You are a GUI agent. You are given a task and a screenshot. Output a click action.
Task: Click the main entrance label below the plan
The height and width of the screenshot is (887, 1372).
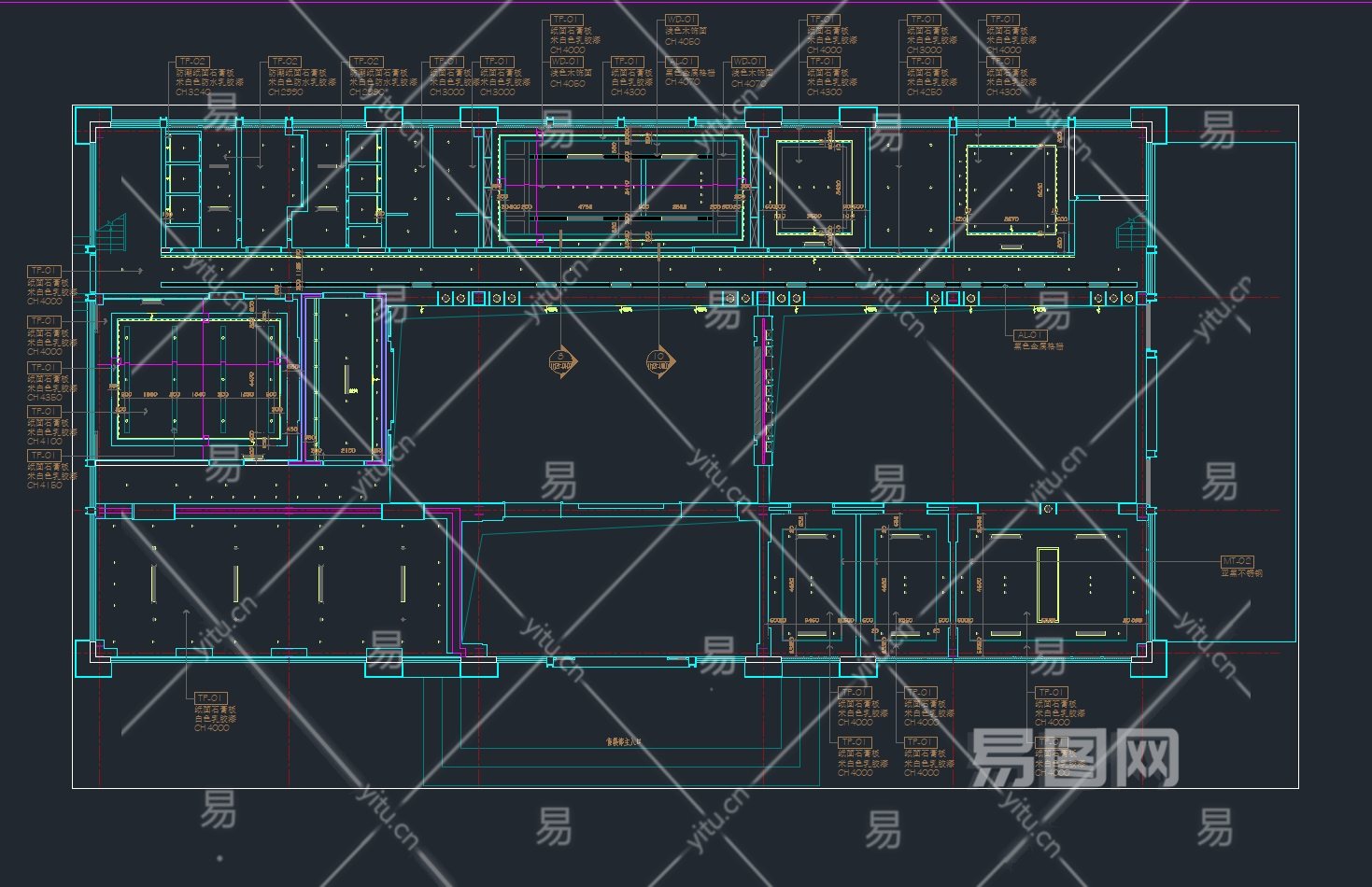click(x=624, y=742)
